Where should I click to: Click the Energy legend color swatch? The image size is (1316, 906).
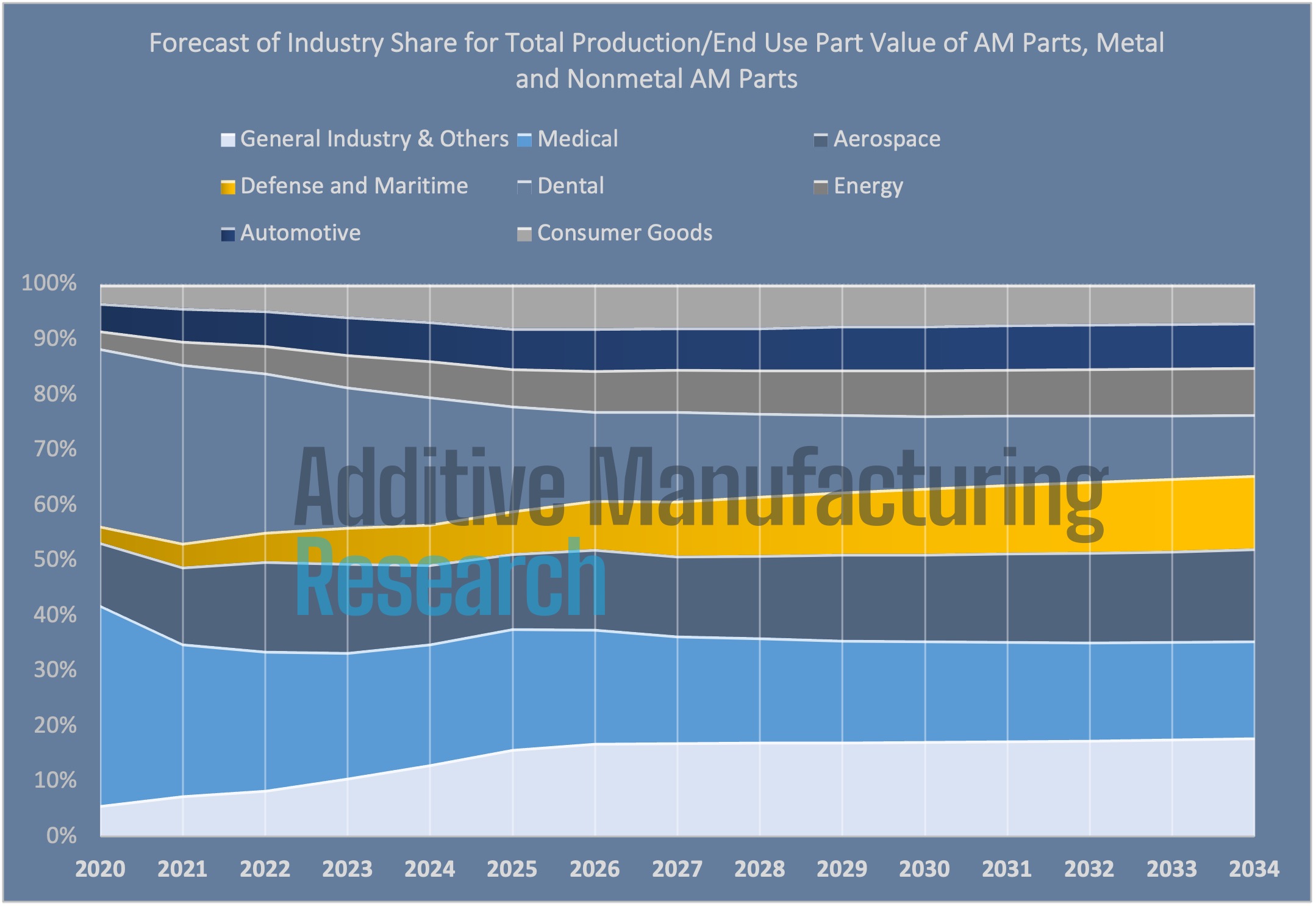click(821, 187)
